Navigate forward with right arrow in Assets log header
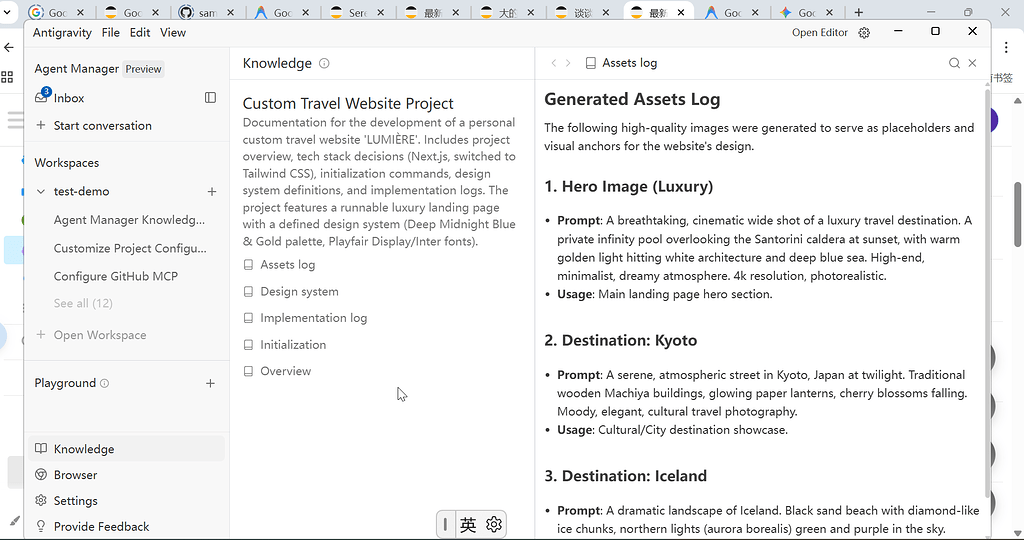This screenshot has width=1024, height=540. tap(568, 63)
